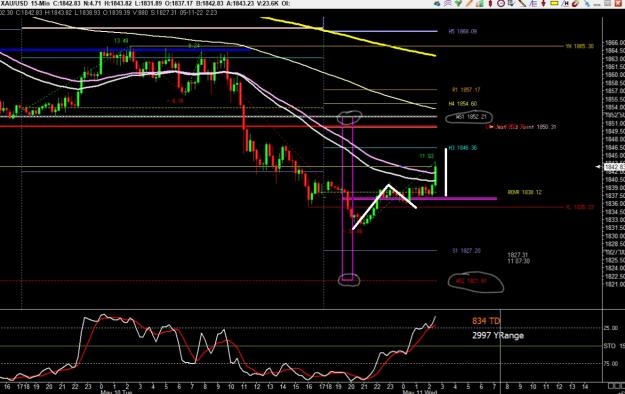Screen dimensions: 625x394
Task: Click the 1827.31 crosshair price readout
Action: (x=517, y=255)
